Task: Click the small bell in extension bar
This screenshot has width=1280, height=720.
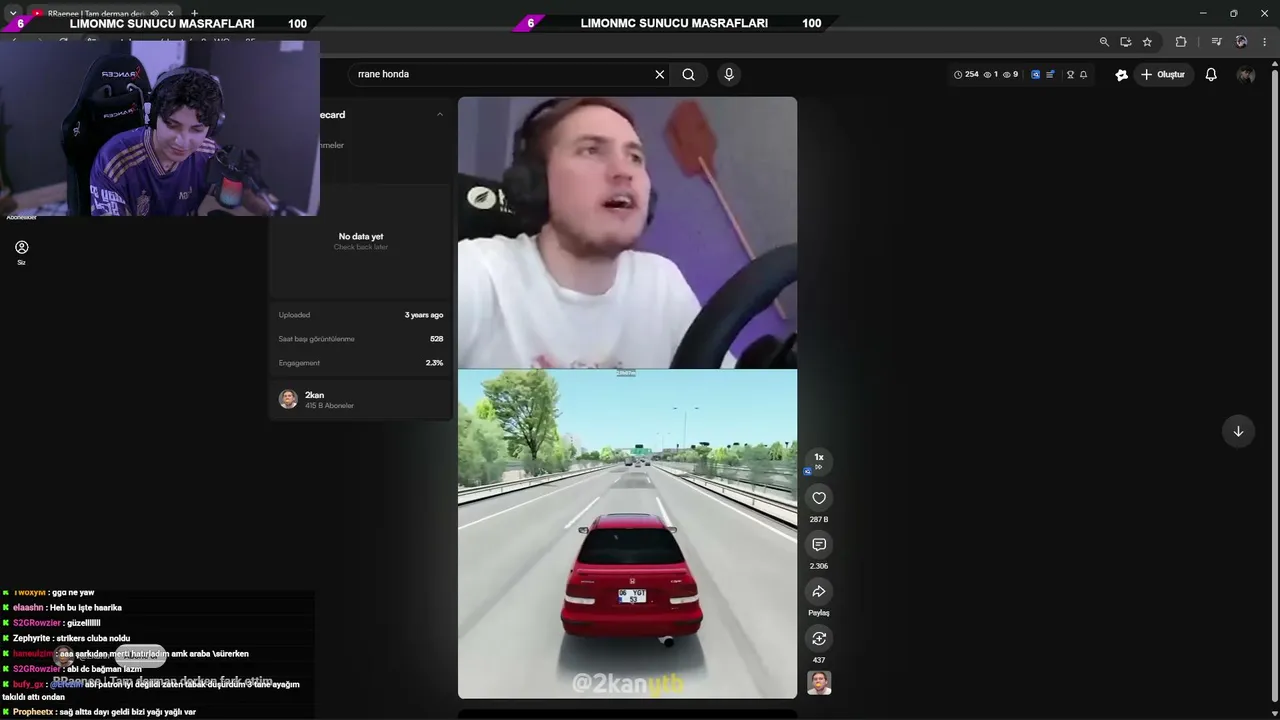Action: pos(1083,74)
